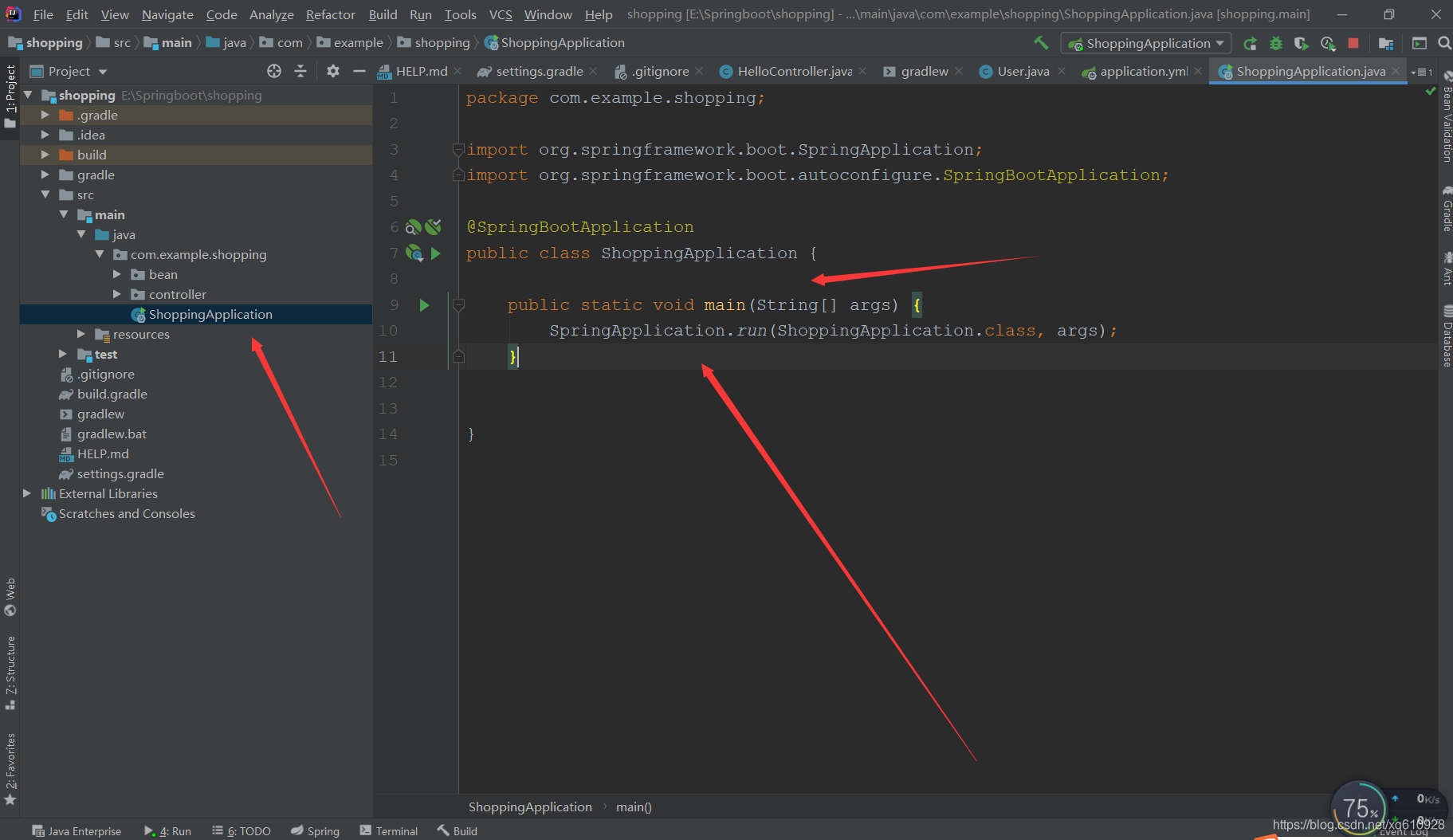Collapse the main method fold marker on line 9
The width and height of the screenshot is (1453, 840).
tap(458, 304)
